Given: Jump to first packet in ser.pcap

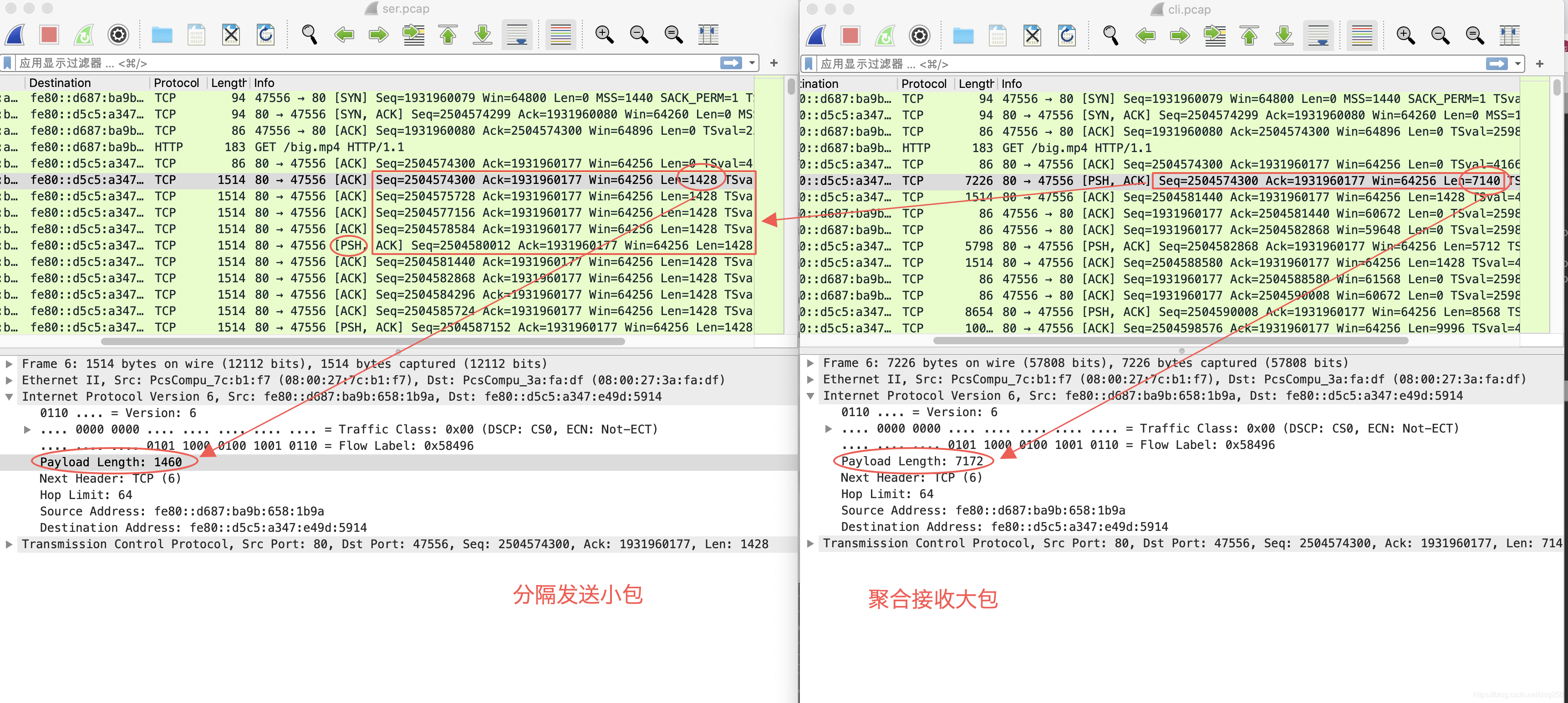Looking at the screenshot, I should [448, 35].
